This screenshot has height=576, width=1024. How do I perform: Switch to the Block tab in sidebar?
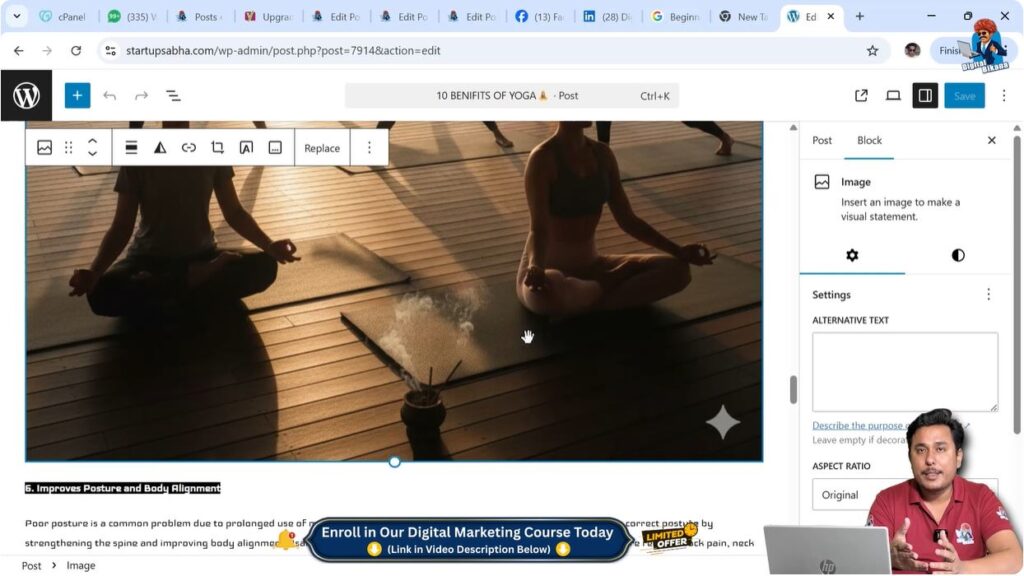(869, 140)
